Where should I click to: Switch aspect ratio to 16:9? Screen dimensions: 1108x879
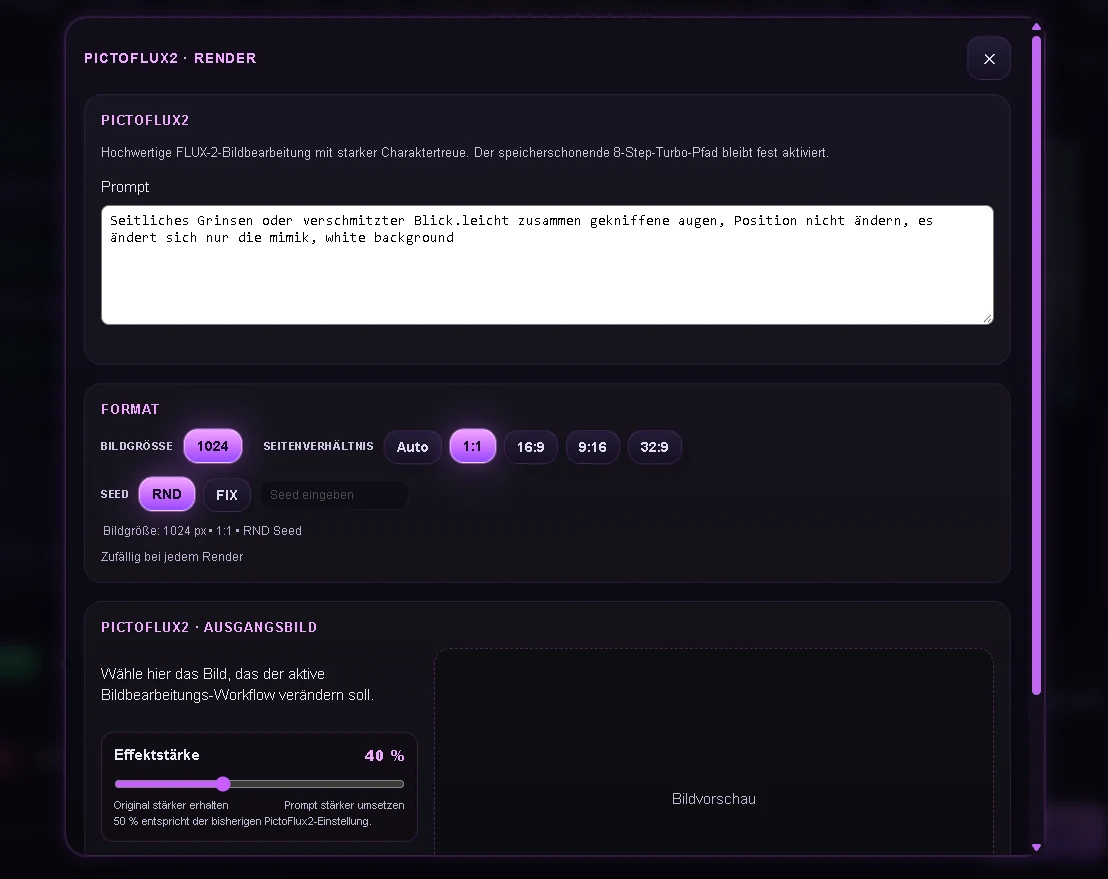(531, 447)
